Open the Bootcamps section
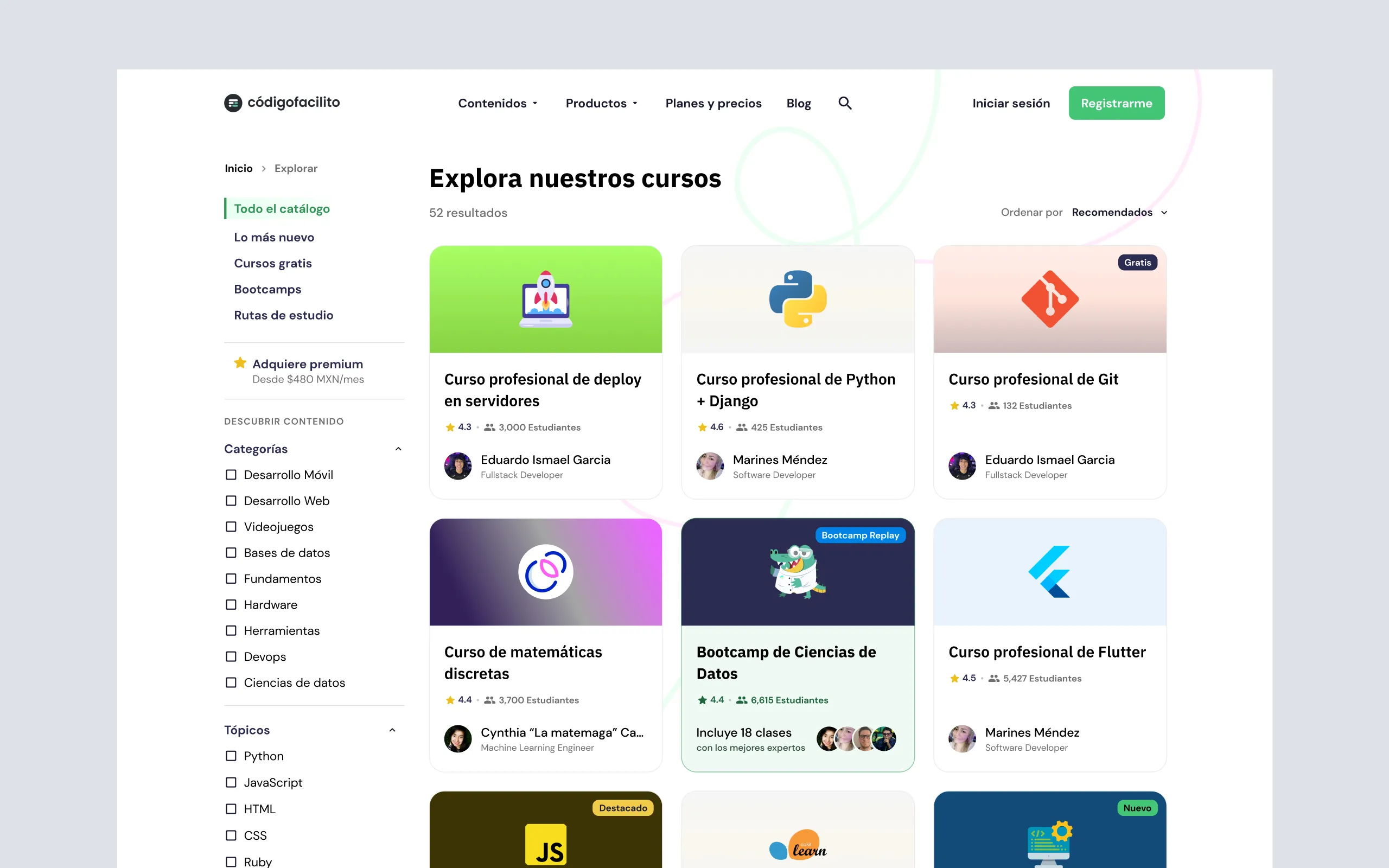This screenshot has height=868, width=1389. tap(267, 289)
